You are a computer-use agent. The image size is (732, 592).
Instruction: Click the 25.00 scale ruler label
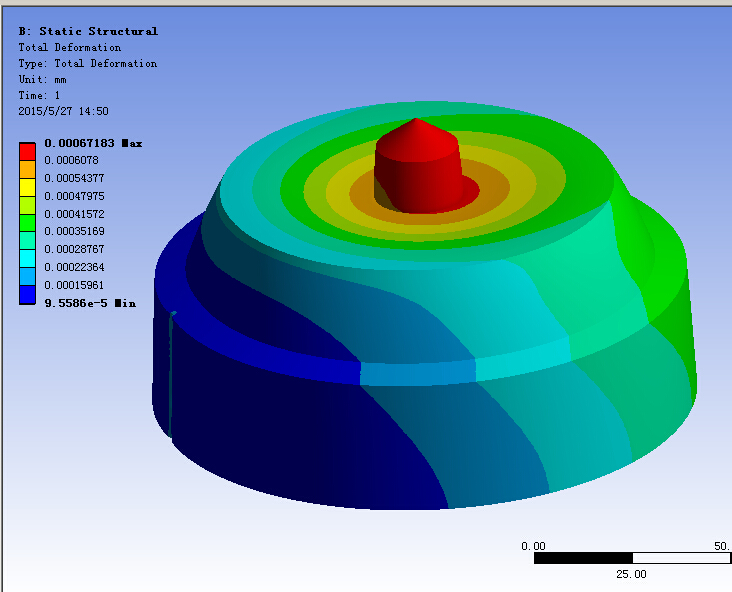pos(631,574)
